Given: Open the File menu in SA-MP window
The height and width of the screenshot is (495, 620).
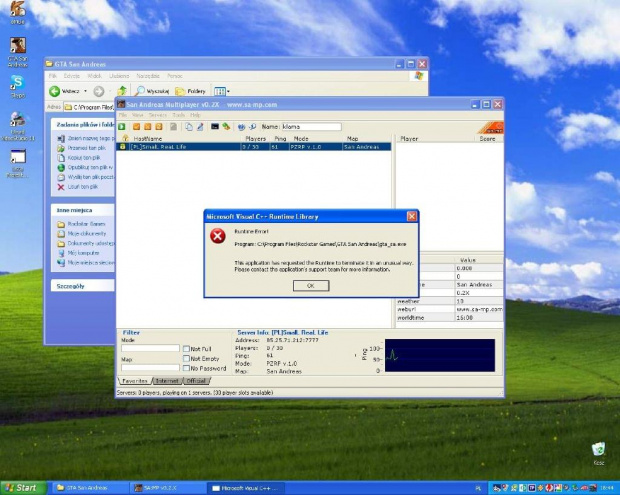Looking at the screenshot, I should pyautogui.click(x=123, y=115).
